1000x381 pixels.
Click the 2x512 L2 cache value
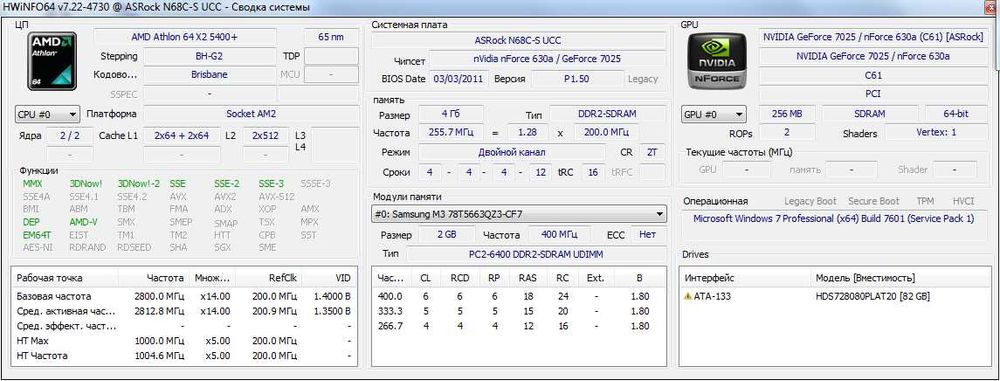[x=267, y=135]
